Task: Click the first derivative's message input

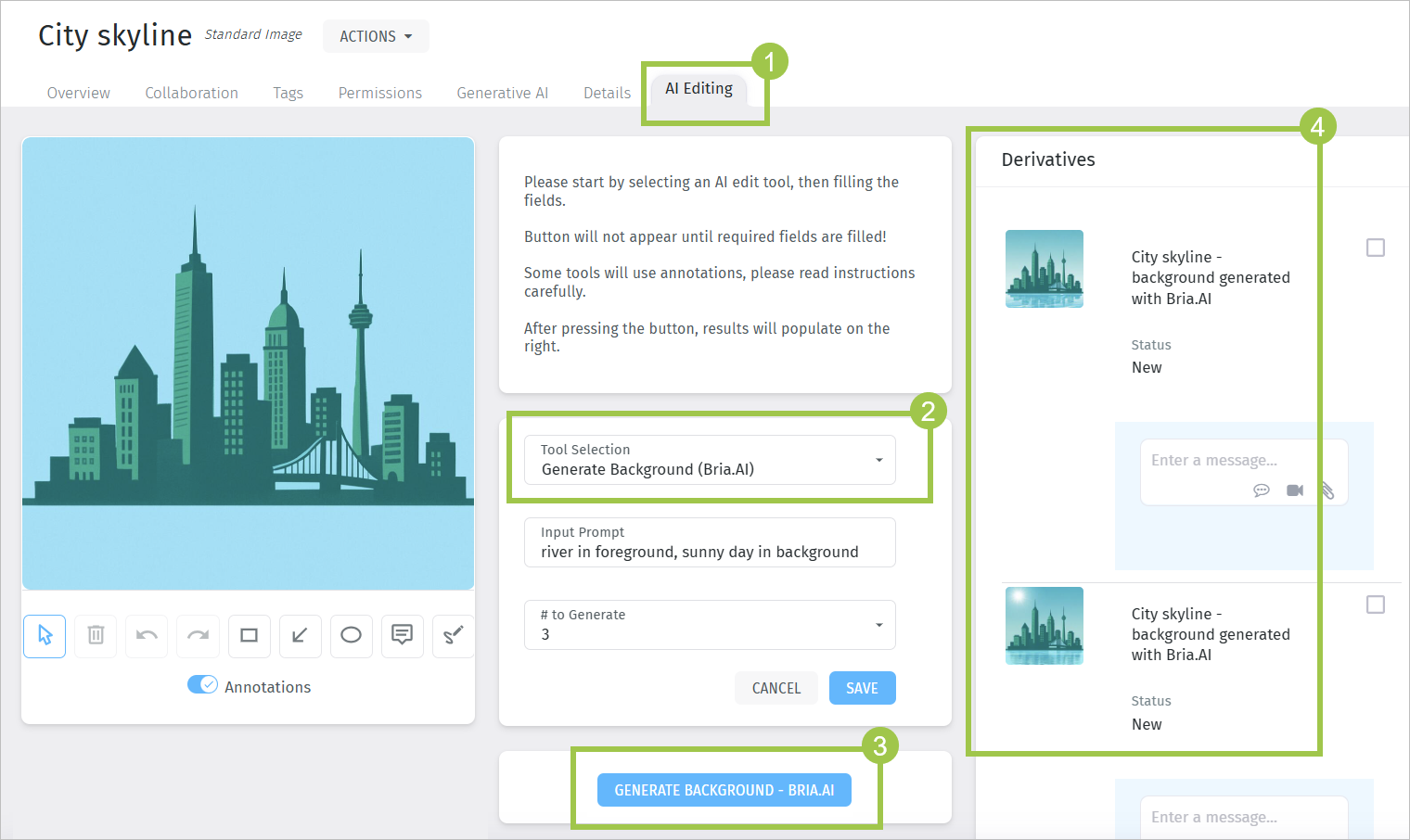Action: click(x=1243, y=472)
